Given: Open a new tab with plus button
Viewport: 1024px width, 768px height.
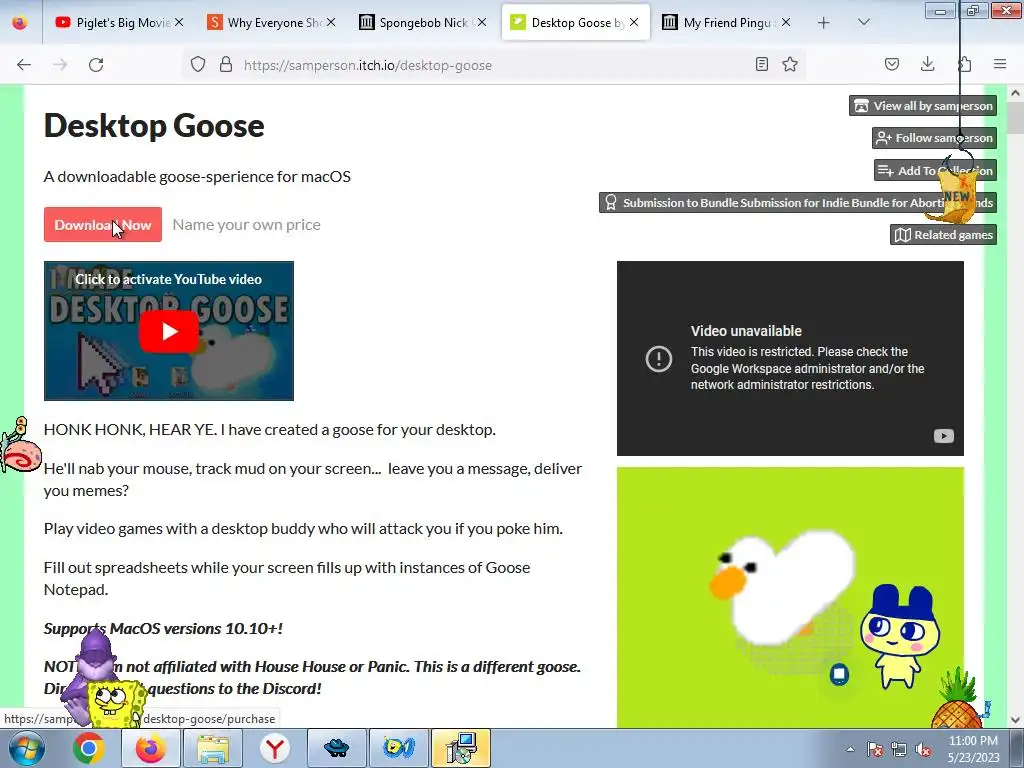Looking at the screenshot, I should pyautogui.click(x=824, y=23).
